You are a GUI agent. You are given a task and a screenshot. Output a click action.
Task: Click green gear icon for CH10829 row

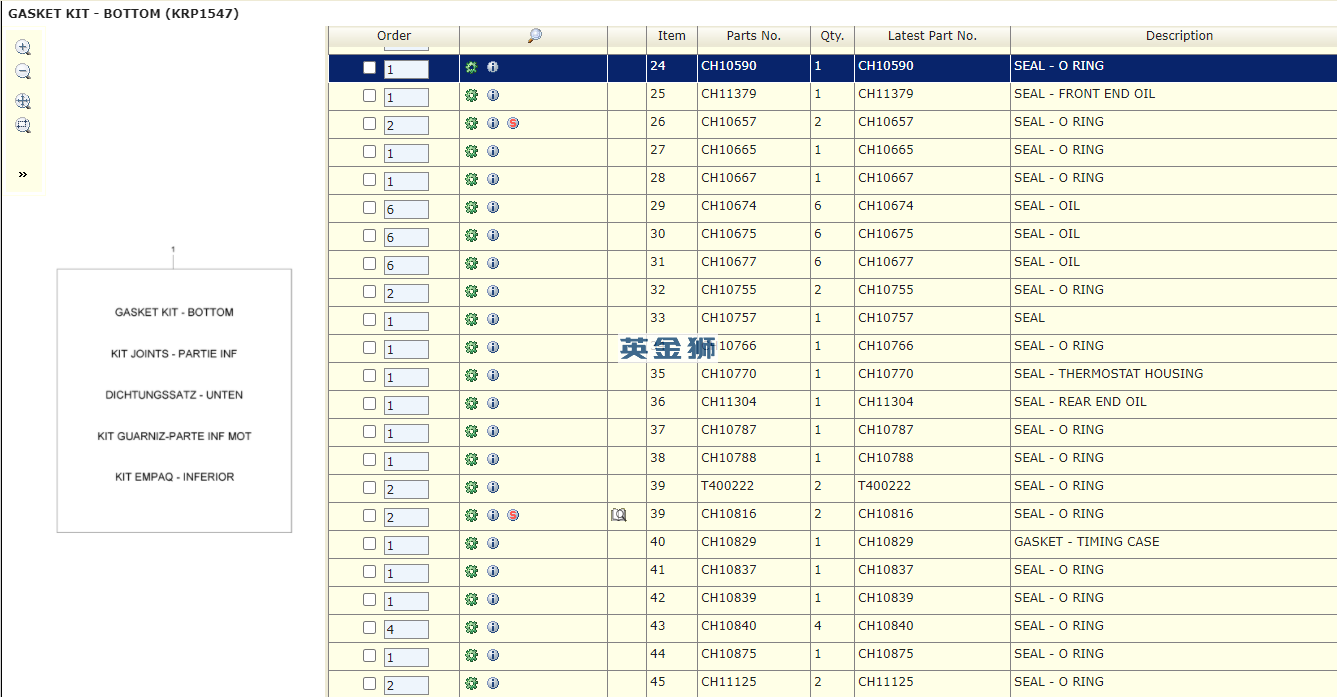click(x=471, y=543)
